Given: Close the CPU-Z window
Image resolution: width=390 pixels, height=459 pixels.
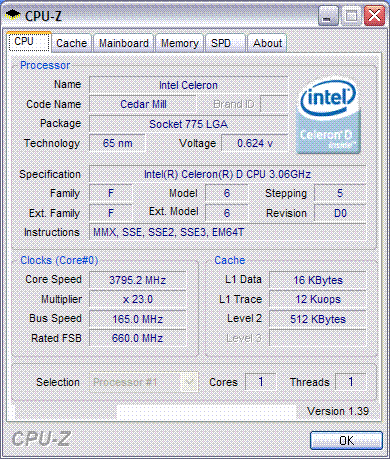Looking at the screenshot, I should pyautogui.click(x=374, y=16).
